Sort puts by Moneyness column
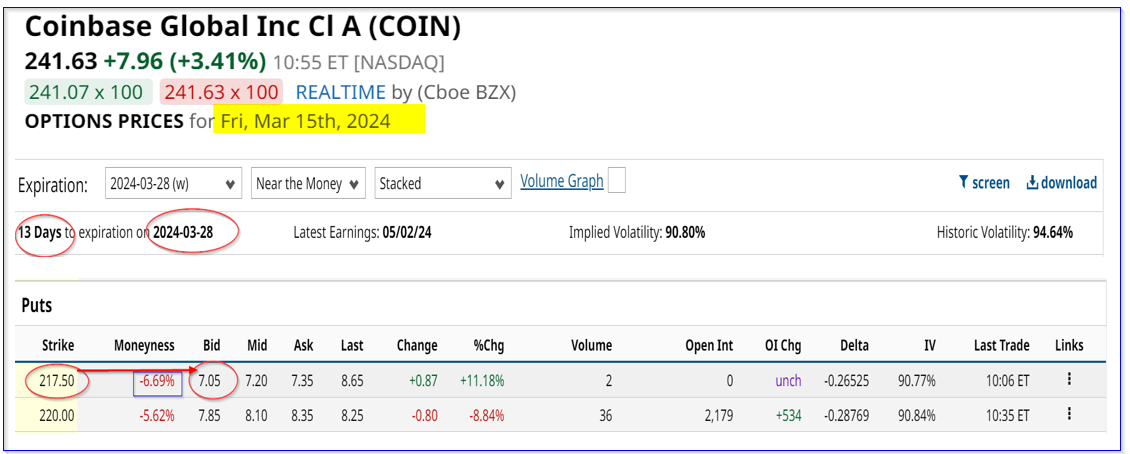 pos(145,345)
